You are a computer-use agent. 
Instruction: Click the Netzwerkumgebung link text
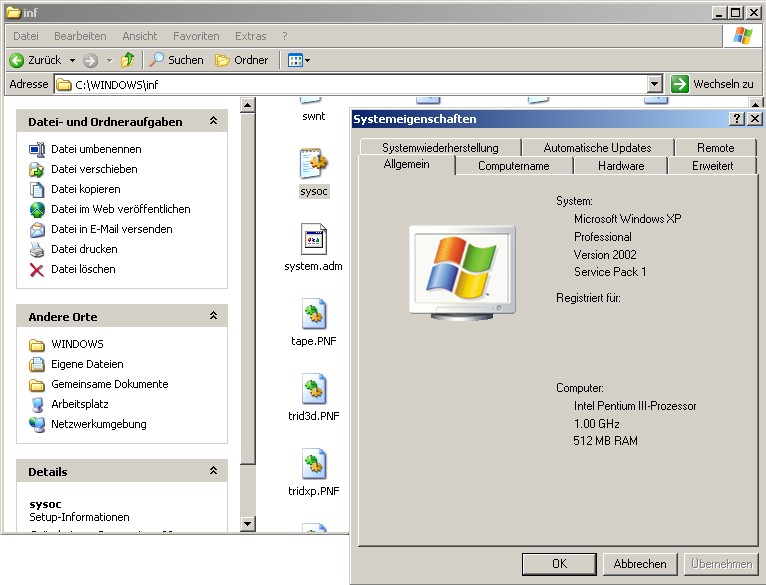(99, 424)
